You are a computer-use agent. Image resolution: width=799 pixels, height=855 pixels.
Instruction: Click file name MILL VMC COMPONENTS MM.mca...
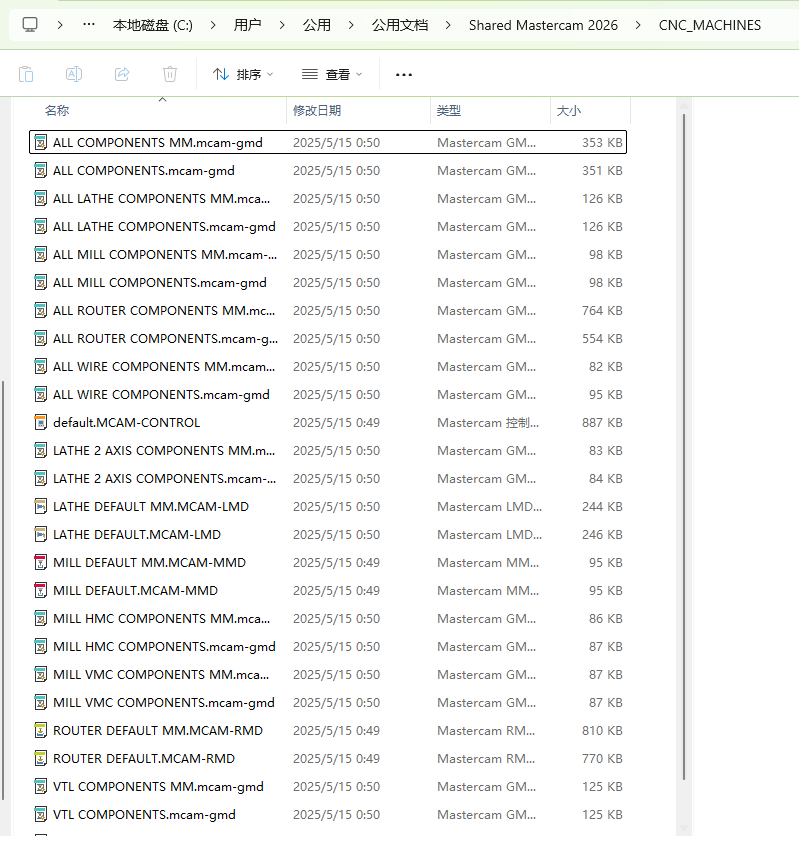(x=161, y=675)
